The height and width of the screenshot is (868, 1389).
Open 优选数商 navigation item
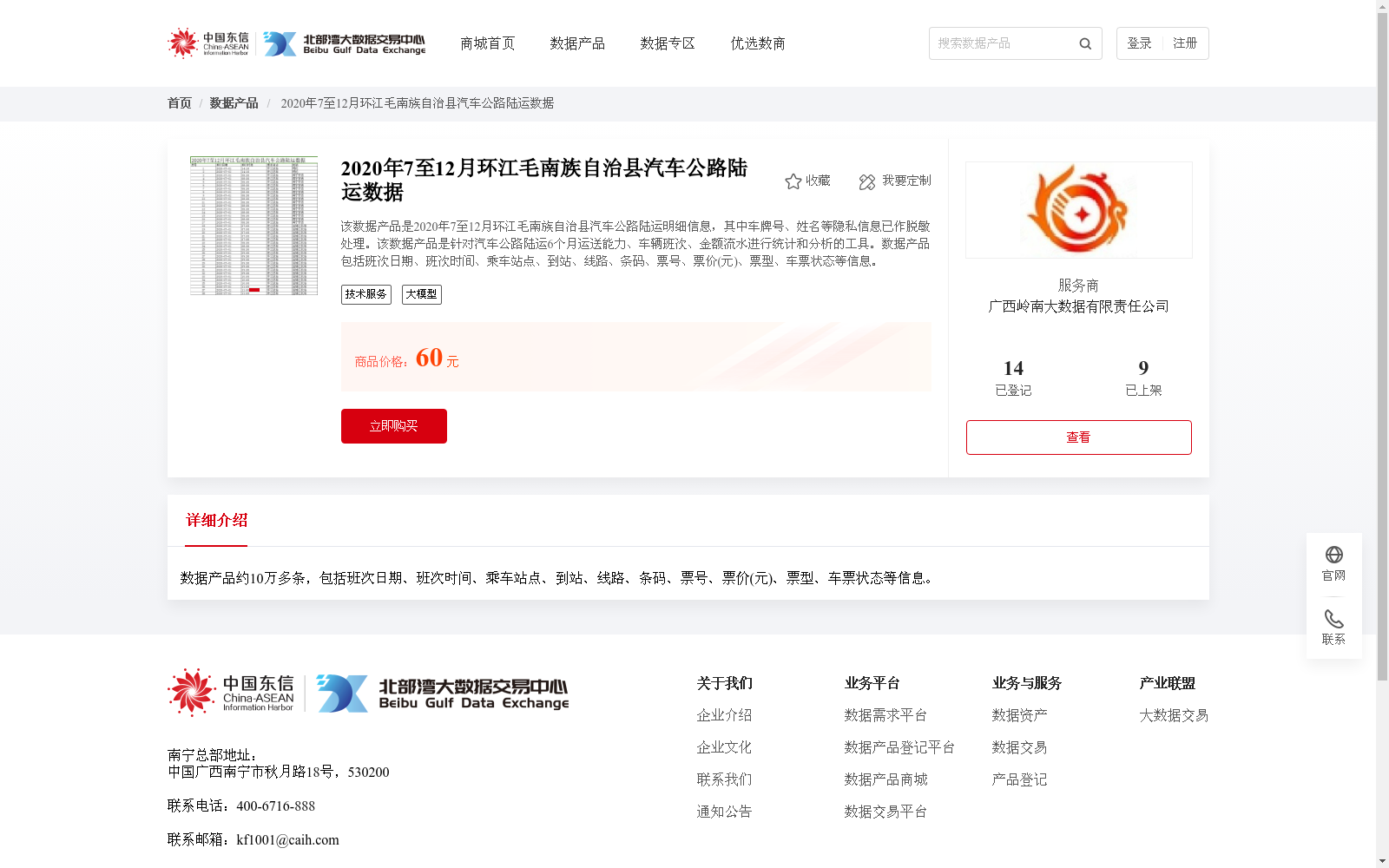click(758, 43)
